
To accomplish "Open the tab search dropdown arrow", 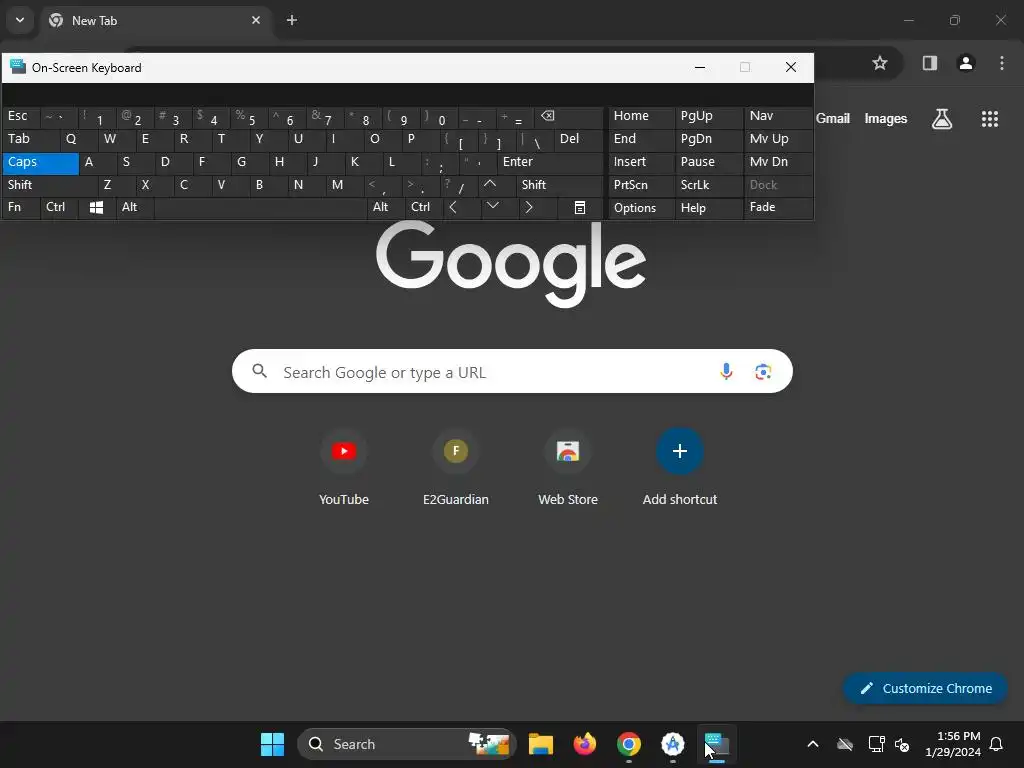I will click(20, 20).
